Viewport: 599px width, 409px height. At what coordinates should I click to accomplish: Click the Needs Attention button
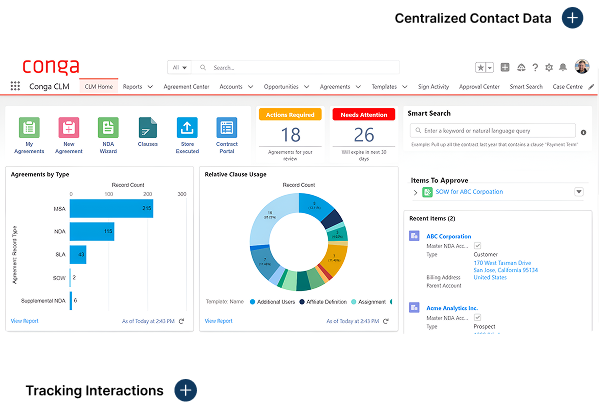coord(364,115)
